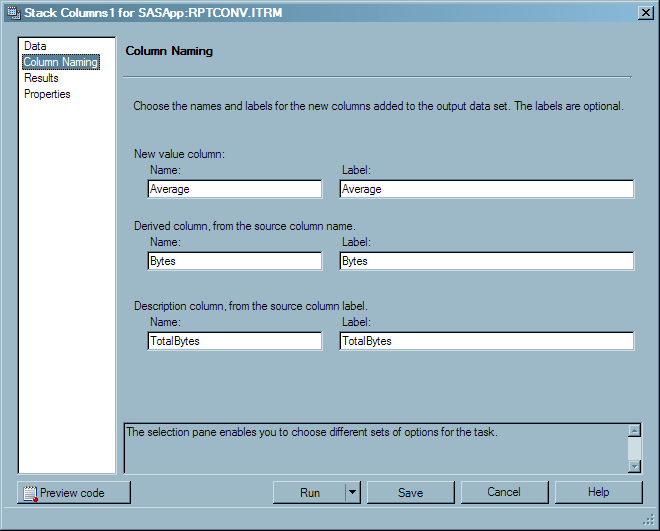The image size is (660, 531).
Task: Click the New value column Name field
Action: coord(235,189)
